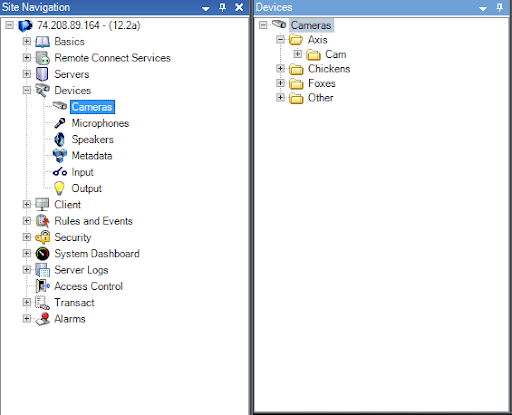Expand the Servers tree node
Image resolution: width=512 pixels, height=415 pixels.
[x=27, y=74]
